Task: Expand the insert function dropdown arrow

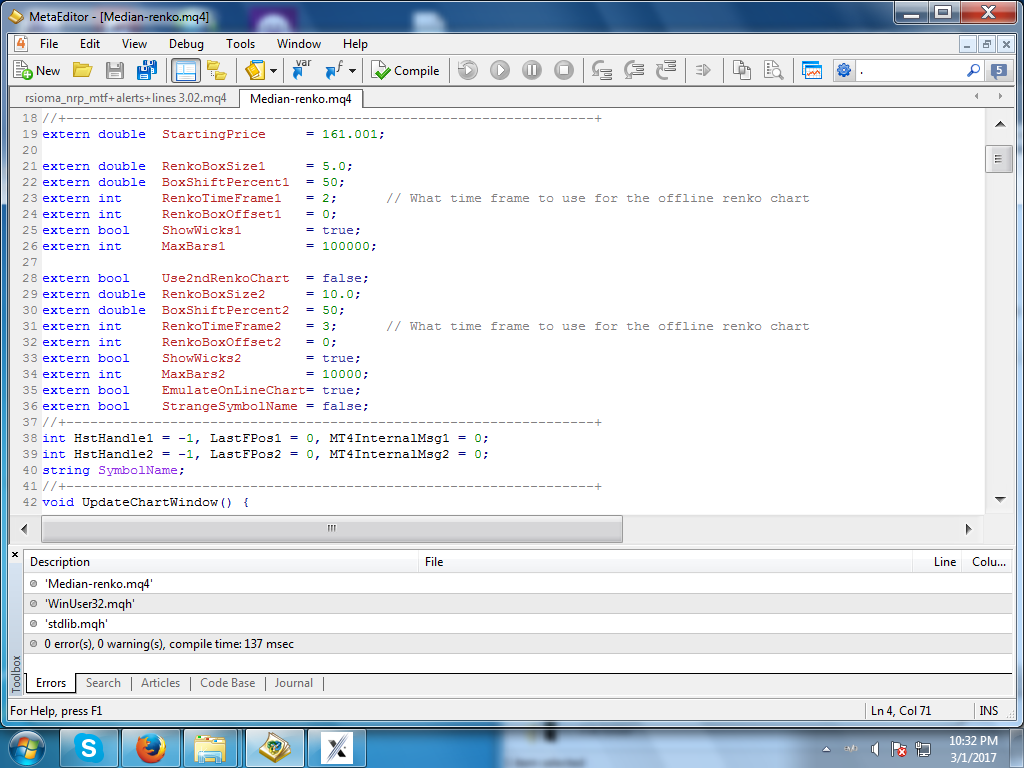Action: [x=353, y=72]
